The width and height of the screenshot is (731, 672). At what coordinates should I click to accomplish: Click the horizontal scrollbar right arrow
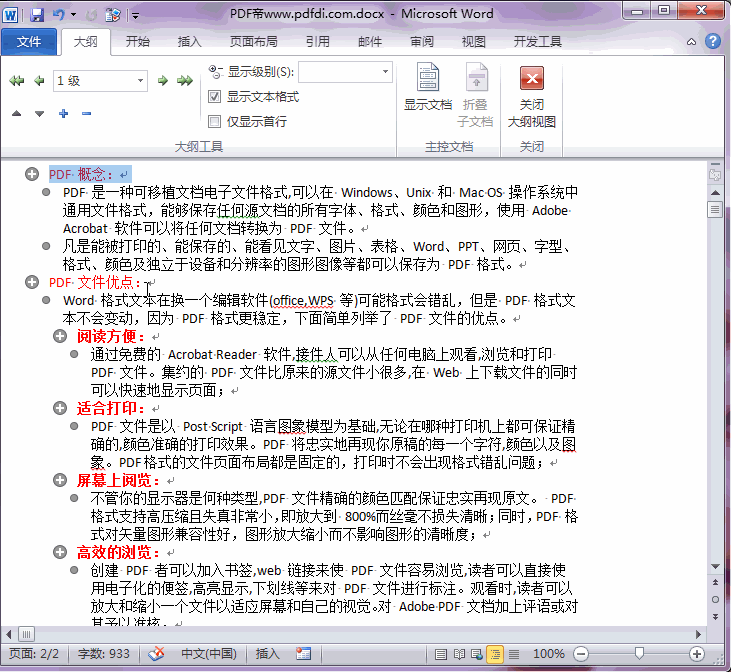[x=698, y=634]
